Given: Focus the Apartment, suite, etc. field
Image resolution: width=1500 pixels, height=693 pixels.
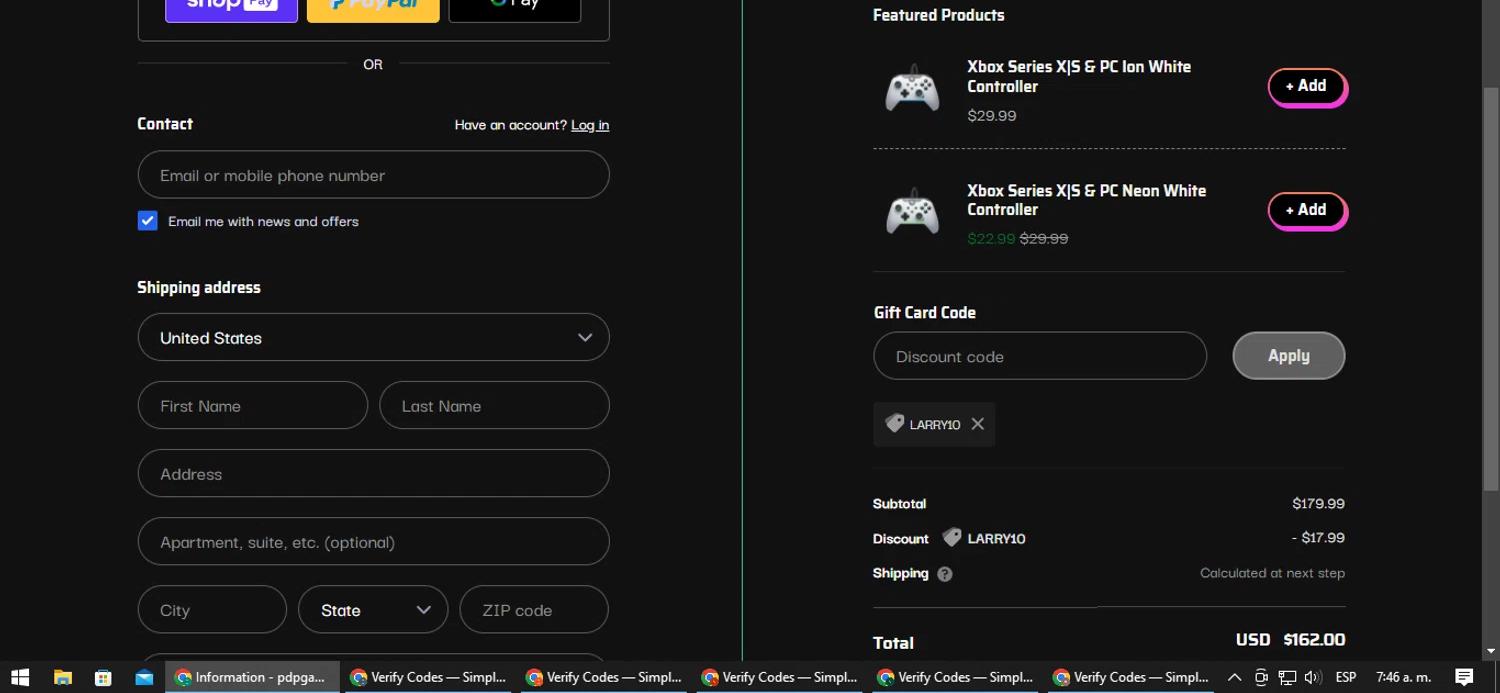Looking at the screenshot, I should coord(373,541).
